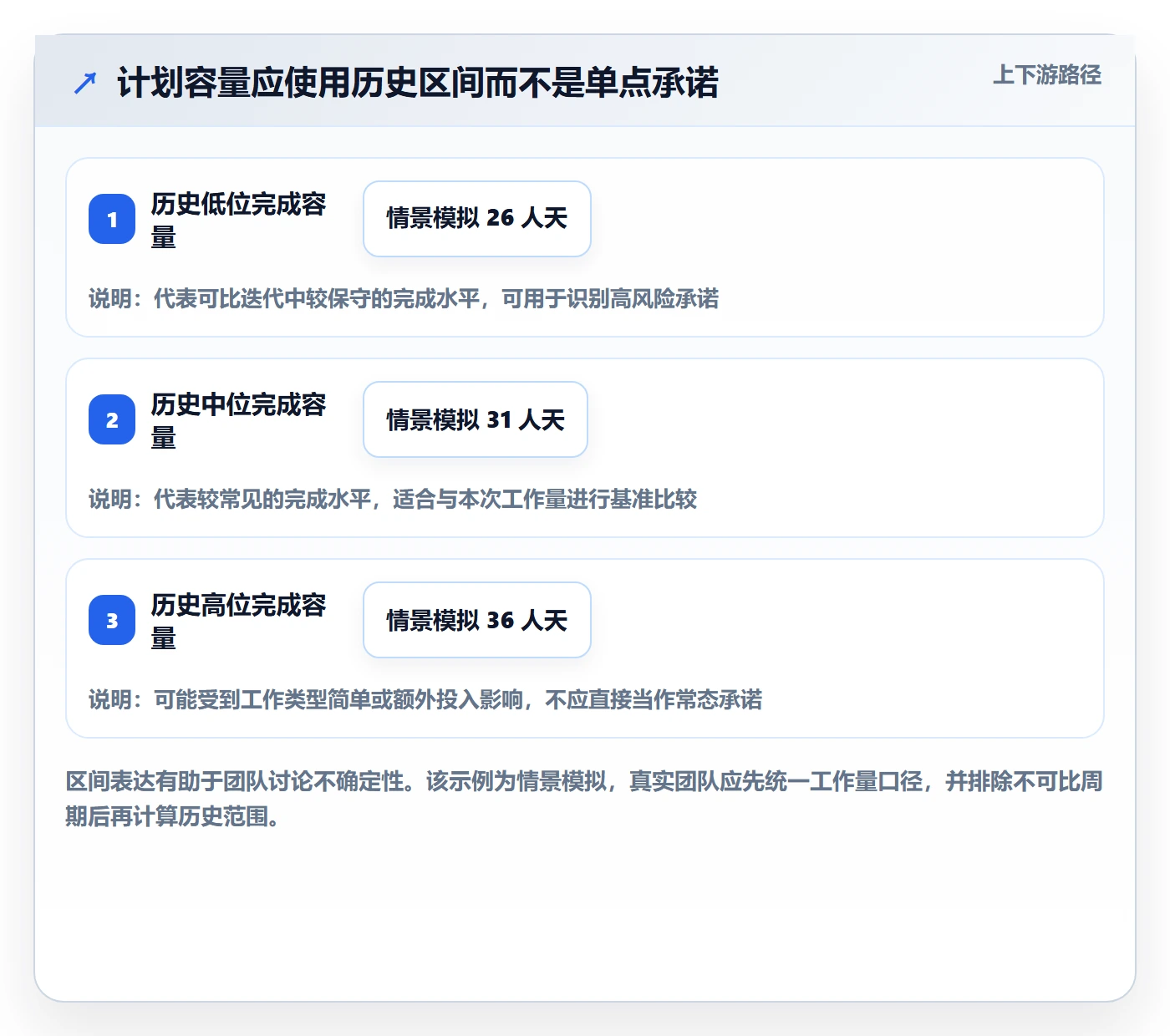Screen dimensions: 1170x1036
Task: Select the 上下游路径 label in the header
Action: pos(1047,75)
